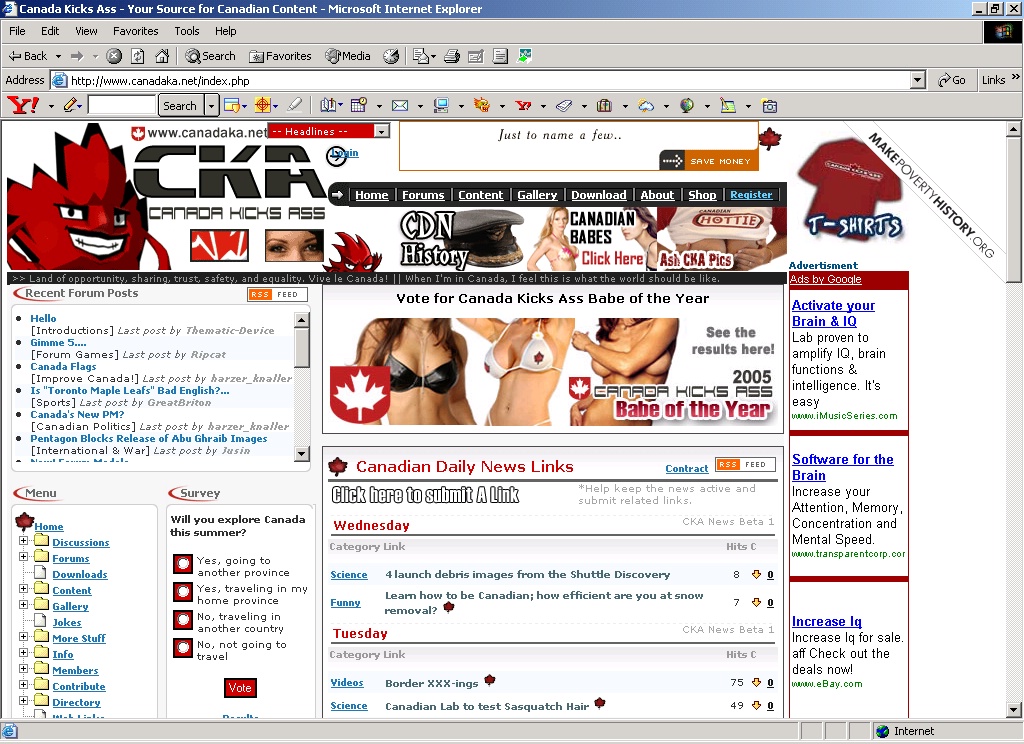Open the File menu
Screen dimensions: 1024x744
coord(18,31)
